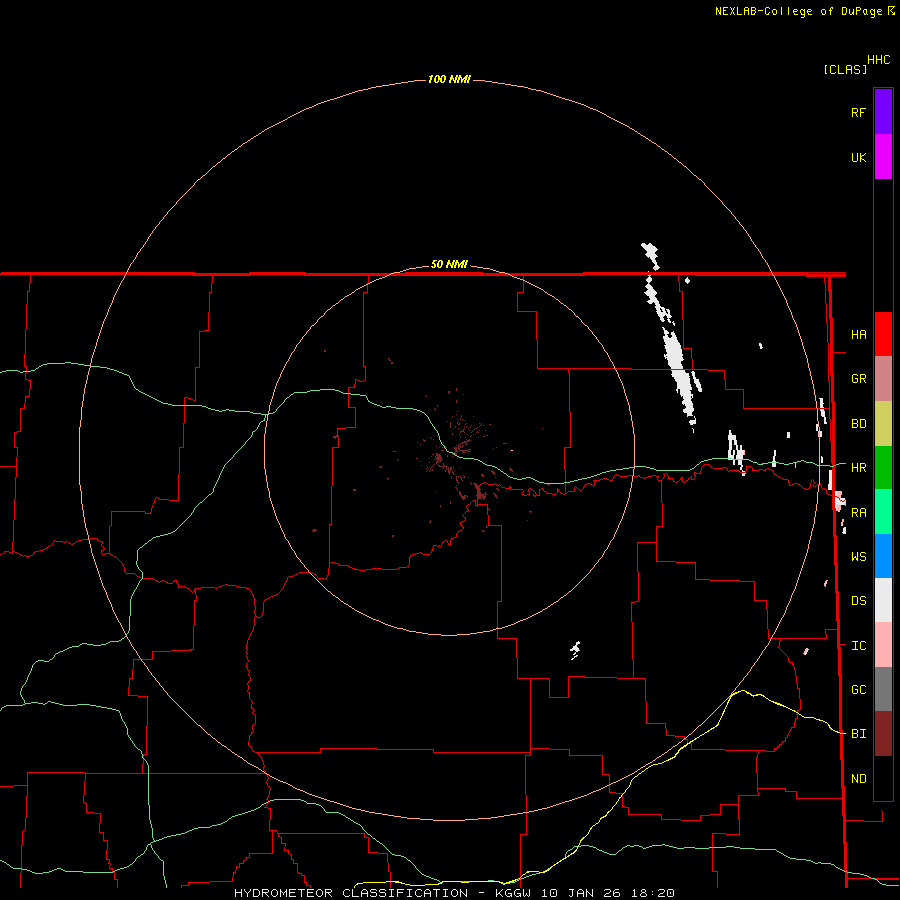This screenshot has width=900, height=900.
Task: Click the RA light green legend swatch
Action: tap(883, 512)
